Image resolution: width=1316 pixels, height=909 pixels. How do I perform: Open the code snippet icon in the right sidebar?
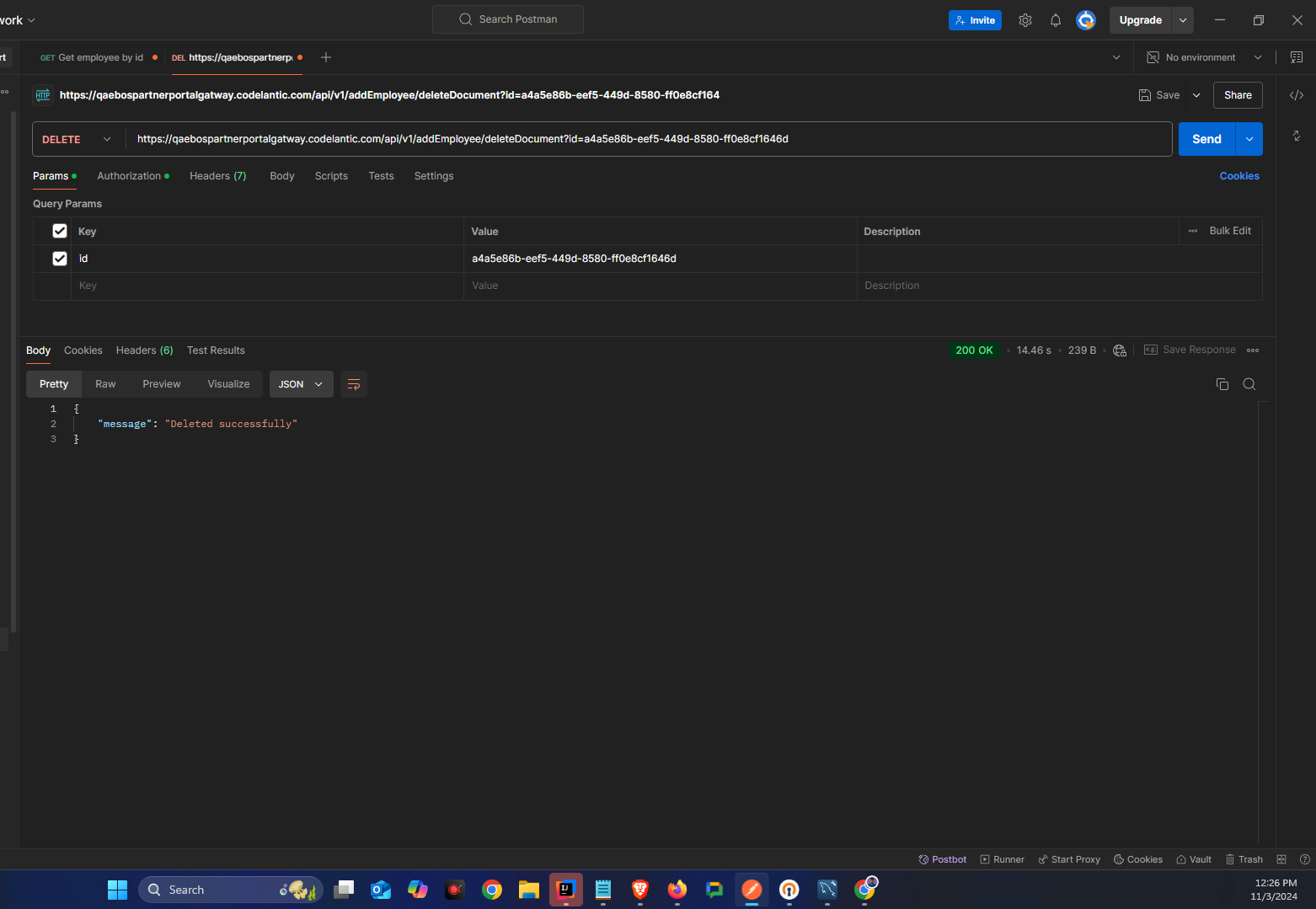click(x=1297, y=95)
